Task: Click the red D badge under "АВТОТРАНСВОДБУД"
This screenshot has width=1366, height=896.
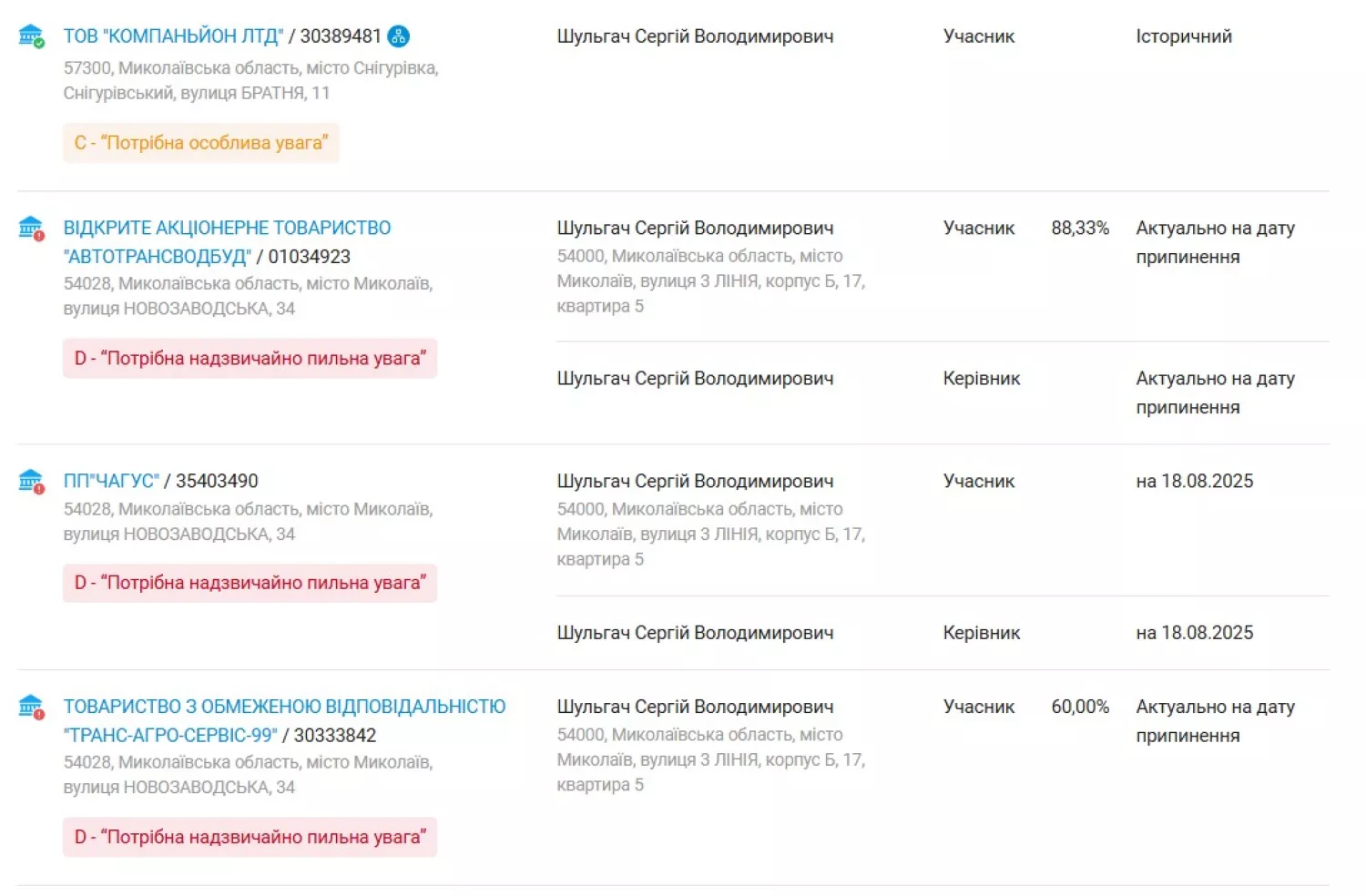Action: (x=250, y=359)
